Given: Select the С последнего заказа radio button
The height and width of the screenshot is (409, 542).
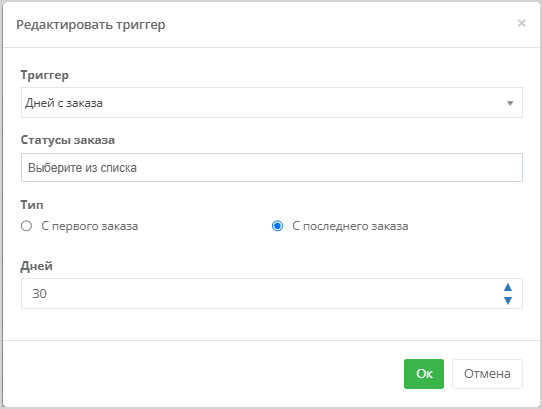Looking at the screenshot, I should pos(277,226).
